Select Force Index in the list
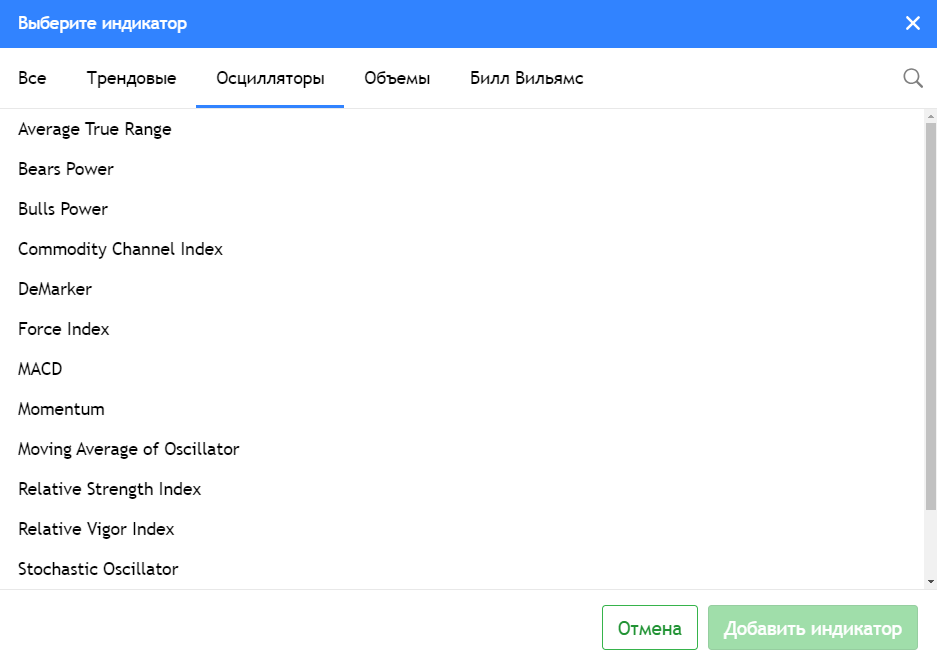 point(64,329)
